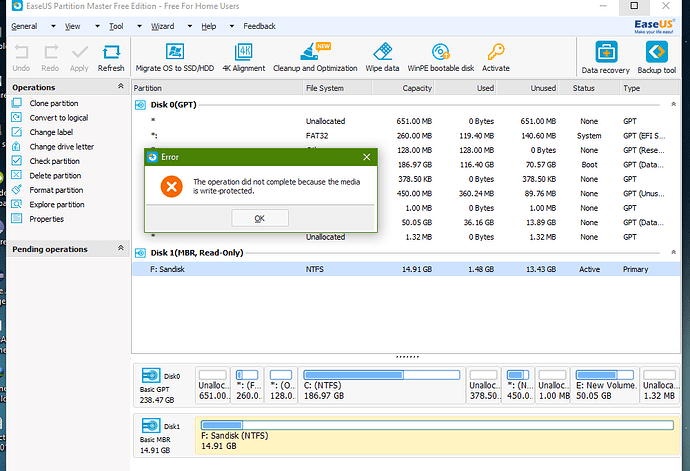Select the F: Sandisk partition row
This screenshot has height=471, width=690.
pyautogui.click(x=406, y=269)
